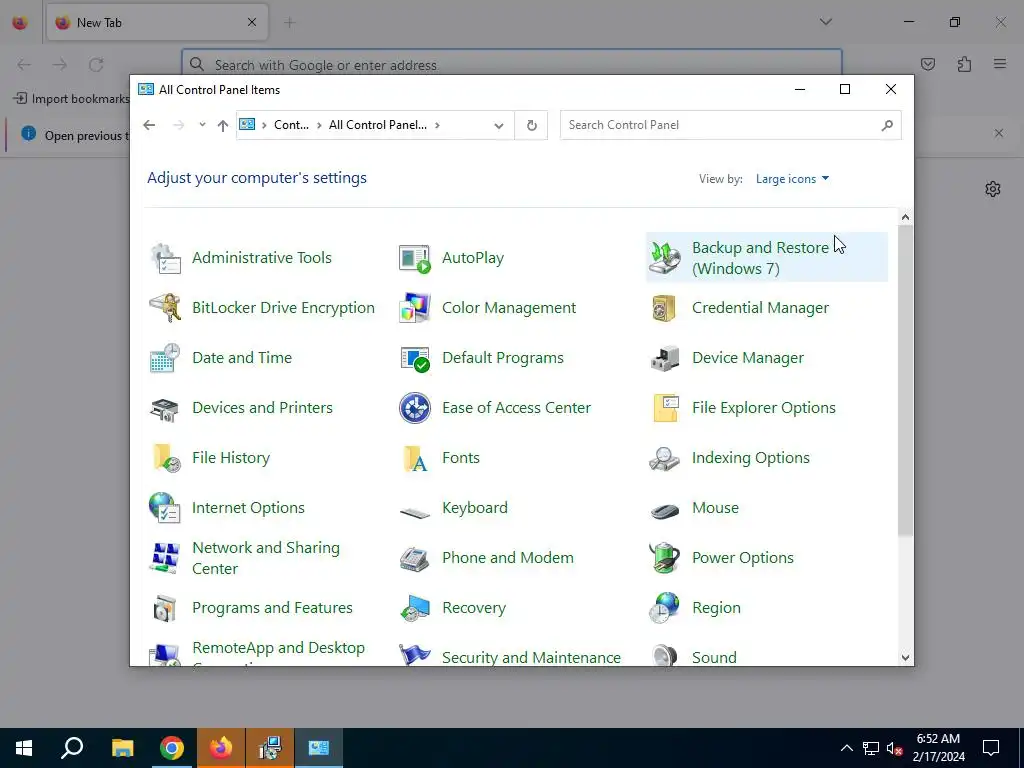Image resolution: width=1024 pixels, height=768 pixels.
Task: Click the File History folder icon
Action: click(165, 458)
